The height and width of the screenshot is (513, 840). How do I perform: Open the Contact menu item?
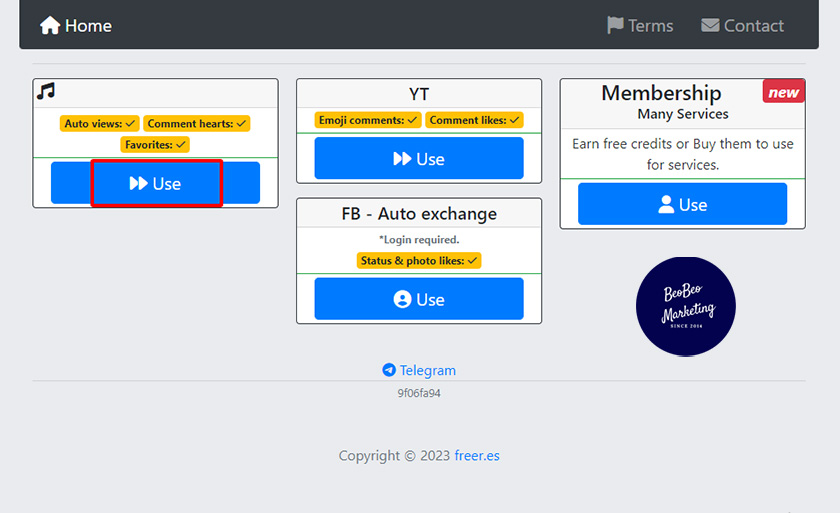click(x=753, y=26)
